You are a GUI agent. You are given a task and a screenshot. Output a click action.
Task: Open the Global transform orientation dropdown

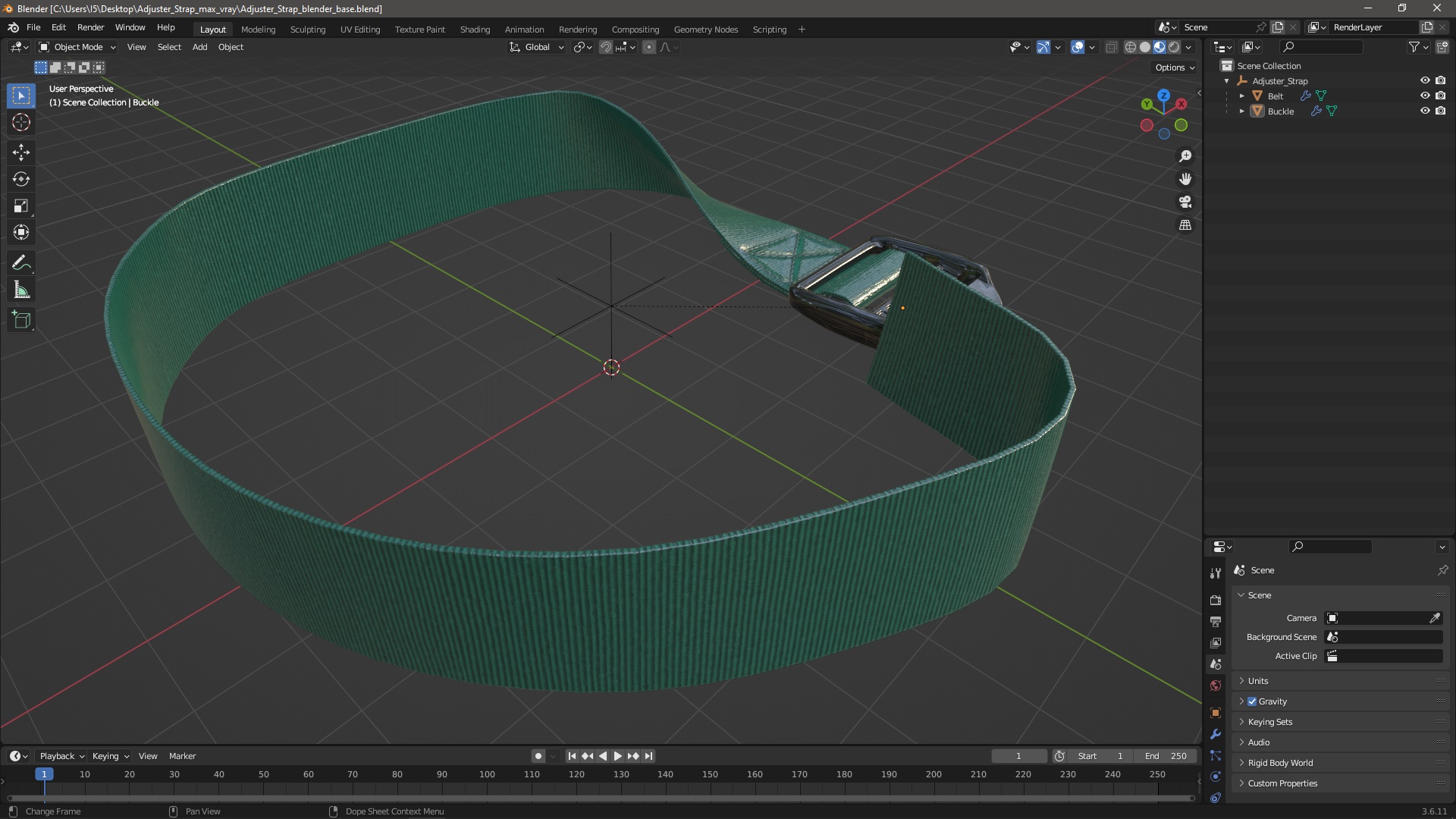click(537, 47)
